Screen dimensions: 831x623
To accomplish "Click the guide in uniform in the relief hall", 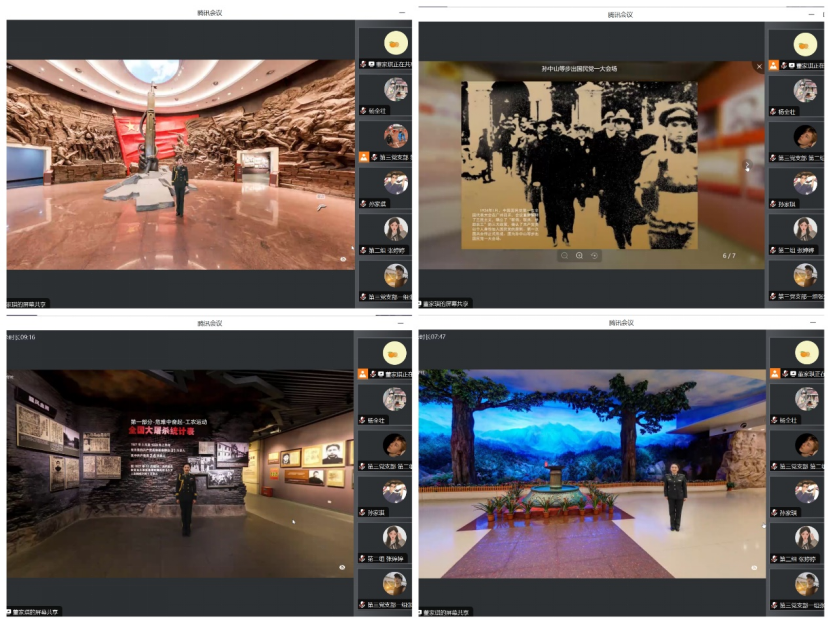I will tap(180, 187).
